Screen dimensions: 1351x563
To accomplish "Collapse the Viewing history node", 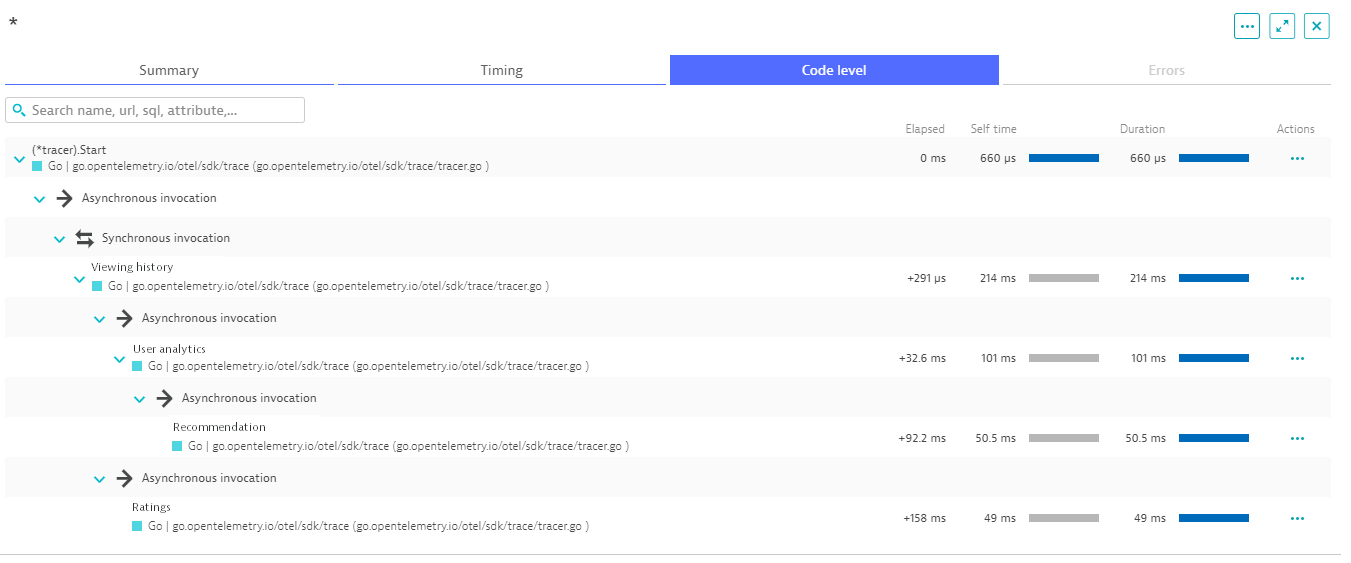I will 79,279.
